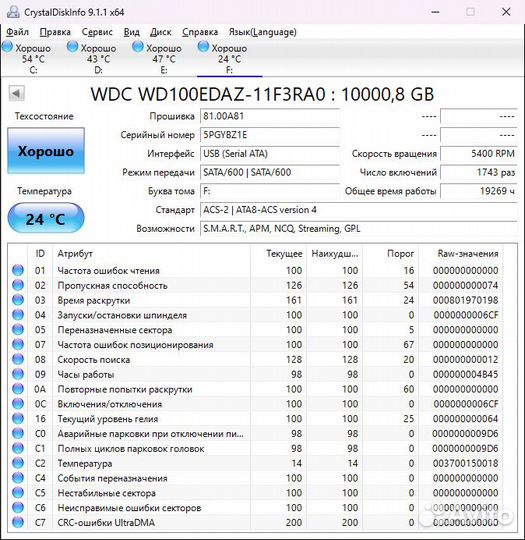This screenshot has height=540, width=525.
Task: Select row Пропускная способность
Action: point(255,285)
